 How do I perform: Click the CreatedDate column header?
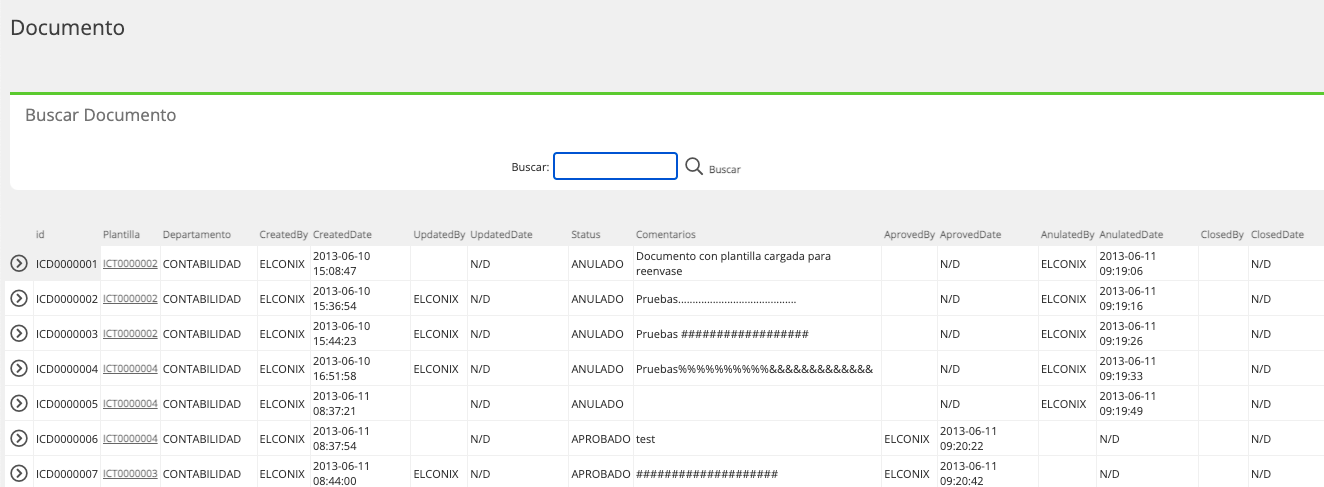[342, 235]
